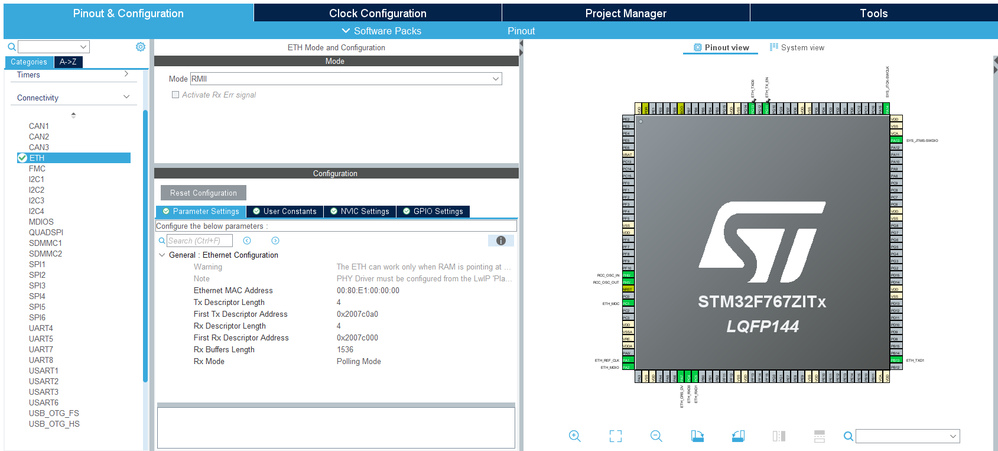Viewport: 998px width, 451px height.
Task: Click the vertical split view icon
Action: 779,436
